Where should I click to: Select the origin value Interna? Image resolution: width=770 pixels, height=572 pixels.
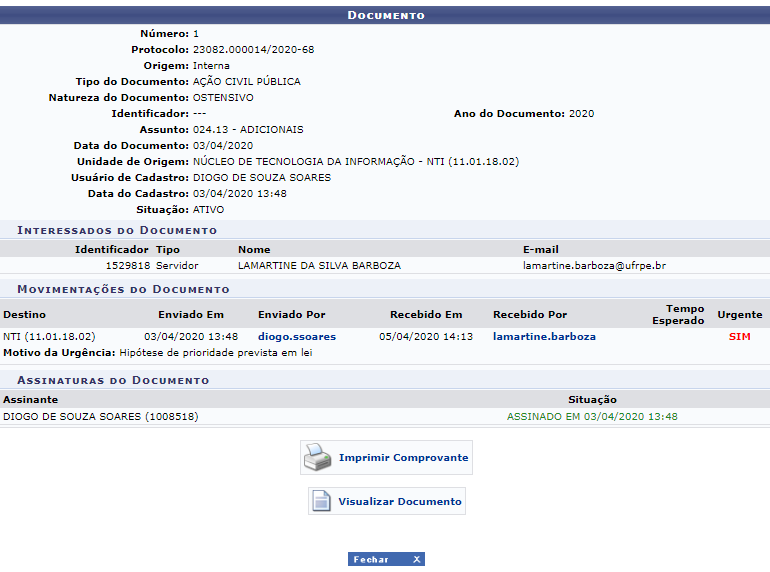click(211, 66)
